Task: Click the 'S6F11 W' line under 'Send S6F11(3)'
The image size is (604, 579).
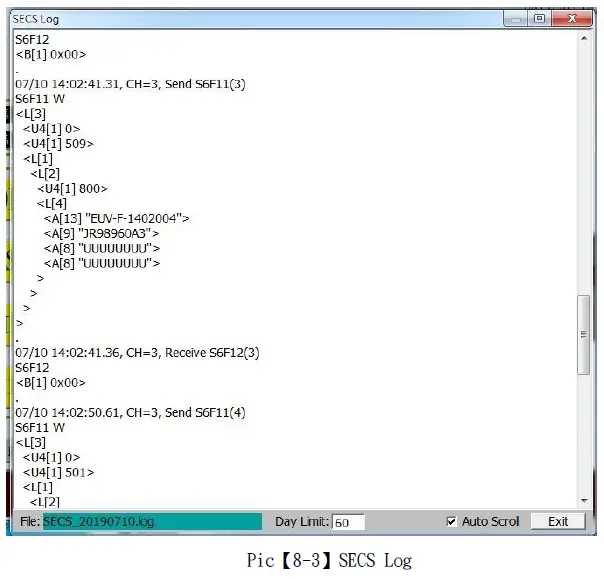Action: coord(40,99)
